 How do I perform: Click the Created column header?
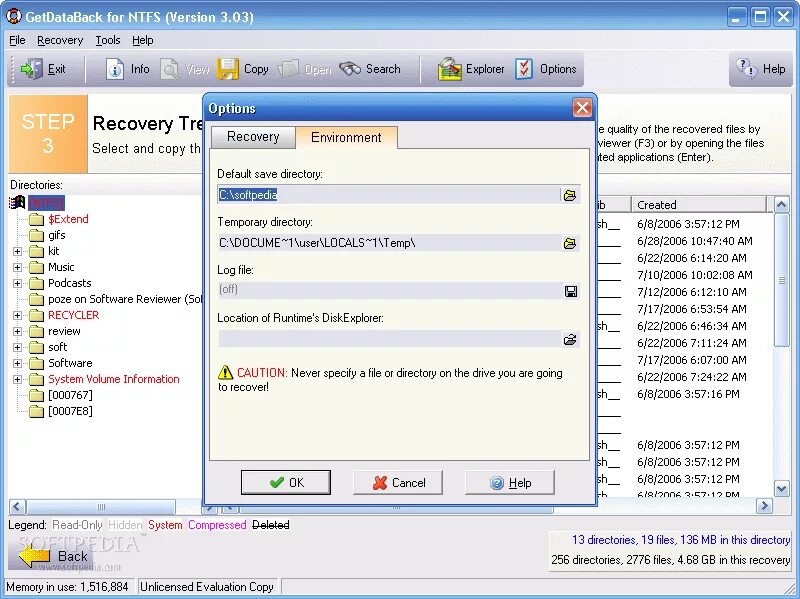point(698,205)
